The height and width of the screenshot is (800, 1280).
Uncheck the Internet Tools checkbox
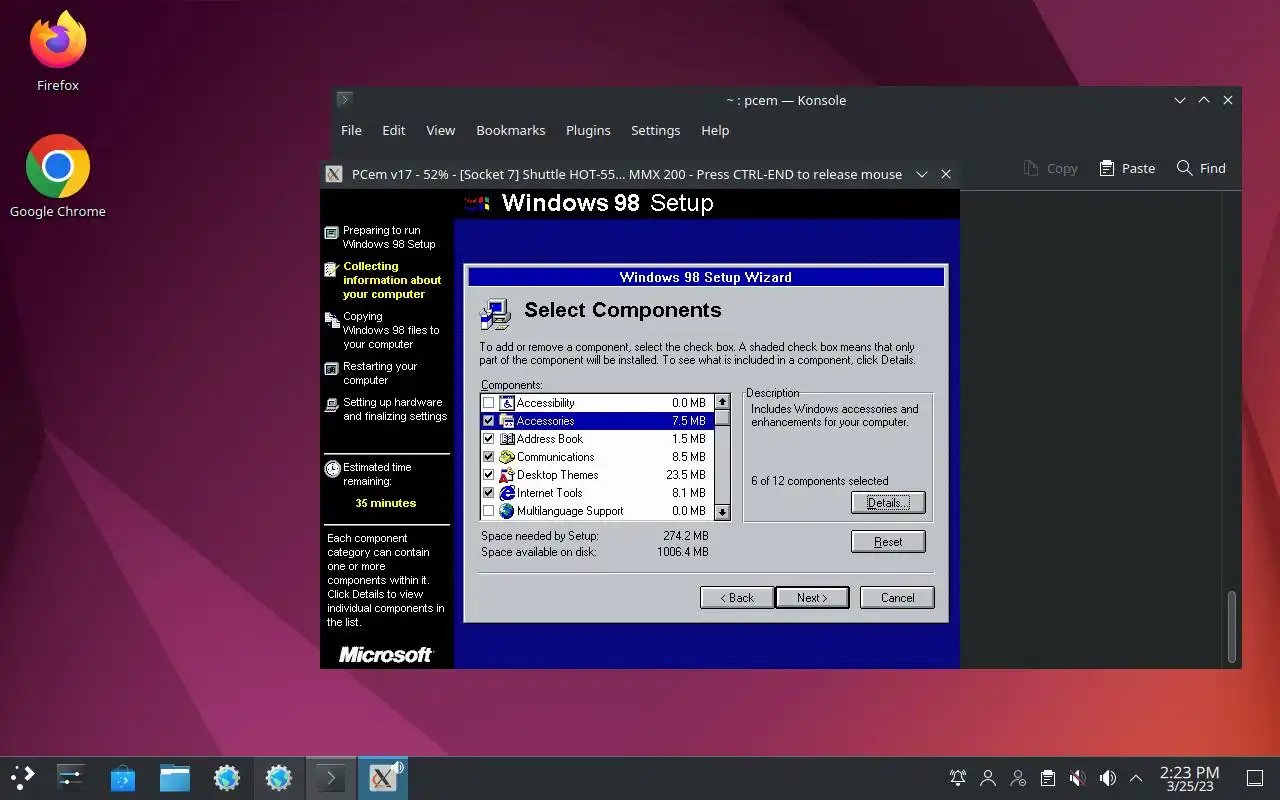[x=488, y=493]
